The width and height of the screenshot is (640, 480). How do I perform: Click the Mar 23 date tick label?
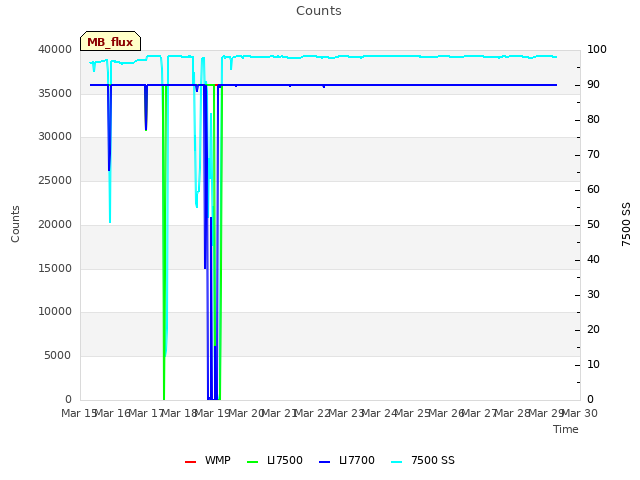(x=347, y=413)
